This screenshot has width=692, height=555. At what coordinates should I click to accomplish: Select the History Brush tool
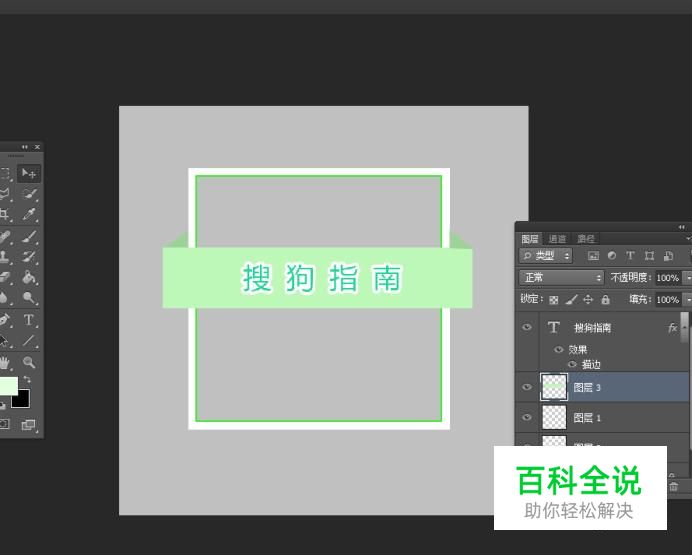pyautogui.click(x=29, y=257)
